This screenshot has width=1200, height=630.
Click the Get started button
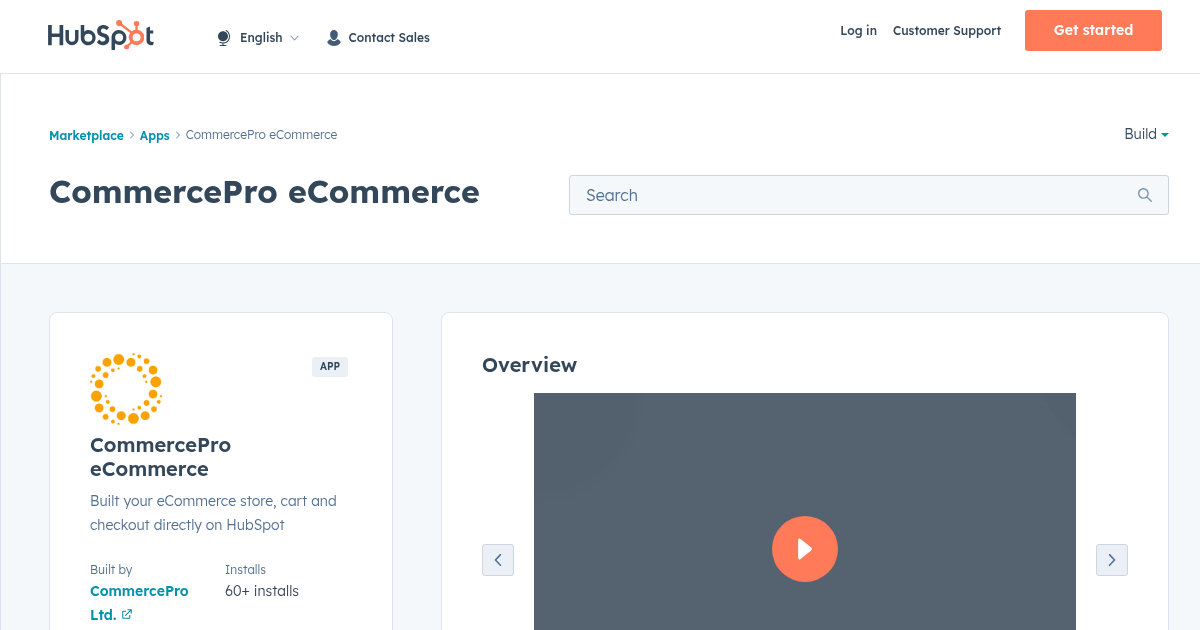[x=1093, y=30]
